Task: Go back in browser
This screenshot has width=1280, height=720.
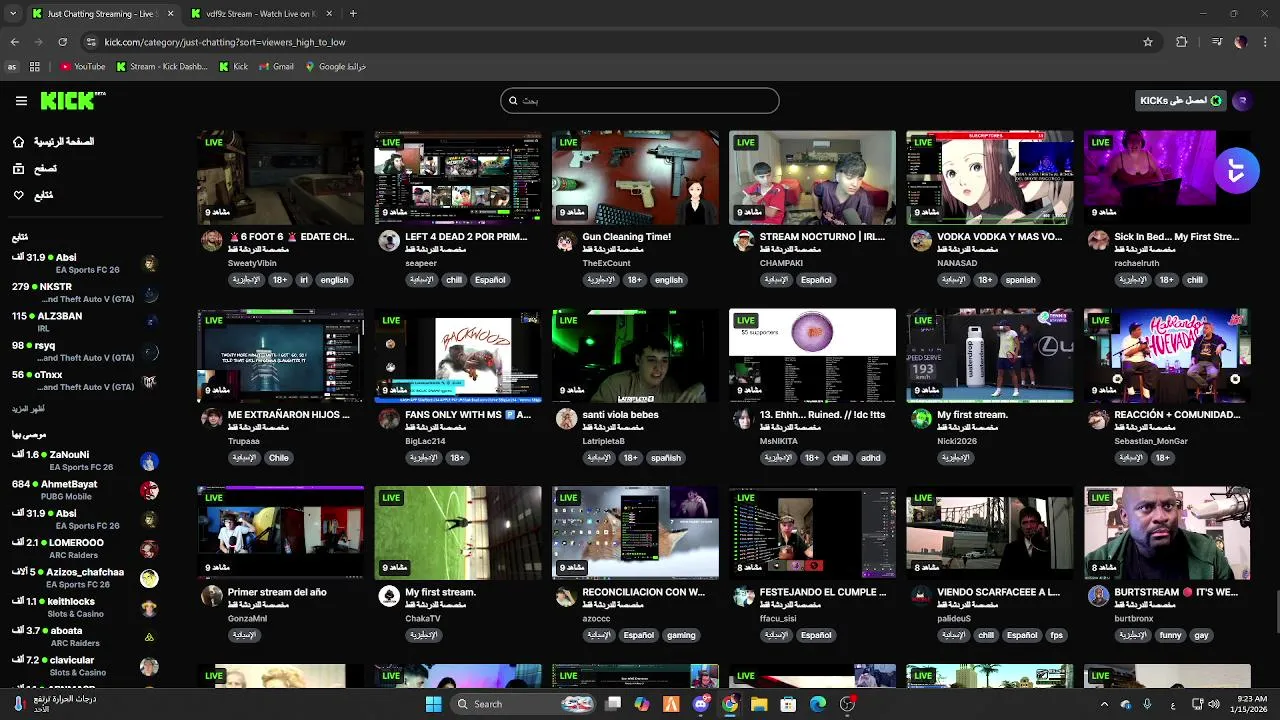Action: pyautogui.click(x=14, y=42)
